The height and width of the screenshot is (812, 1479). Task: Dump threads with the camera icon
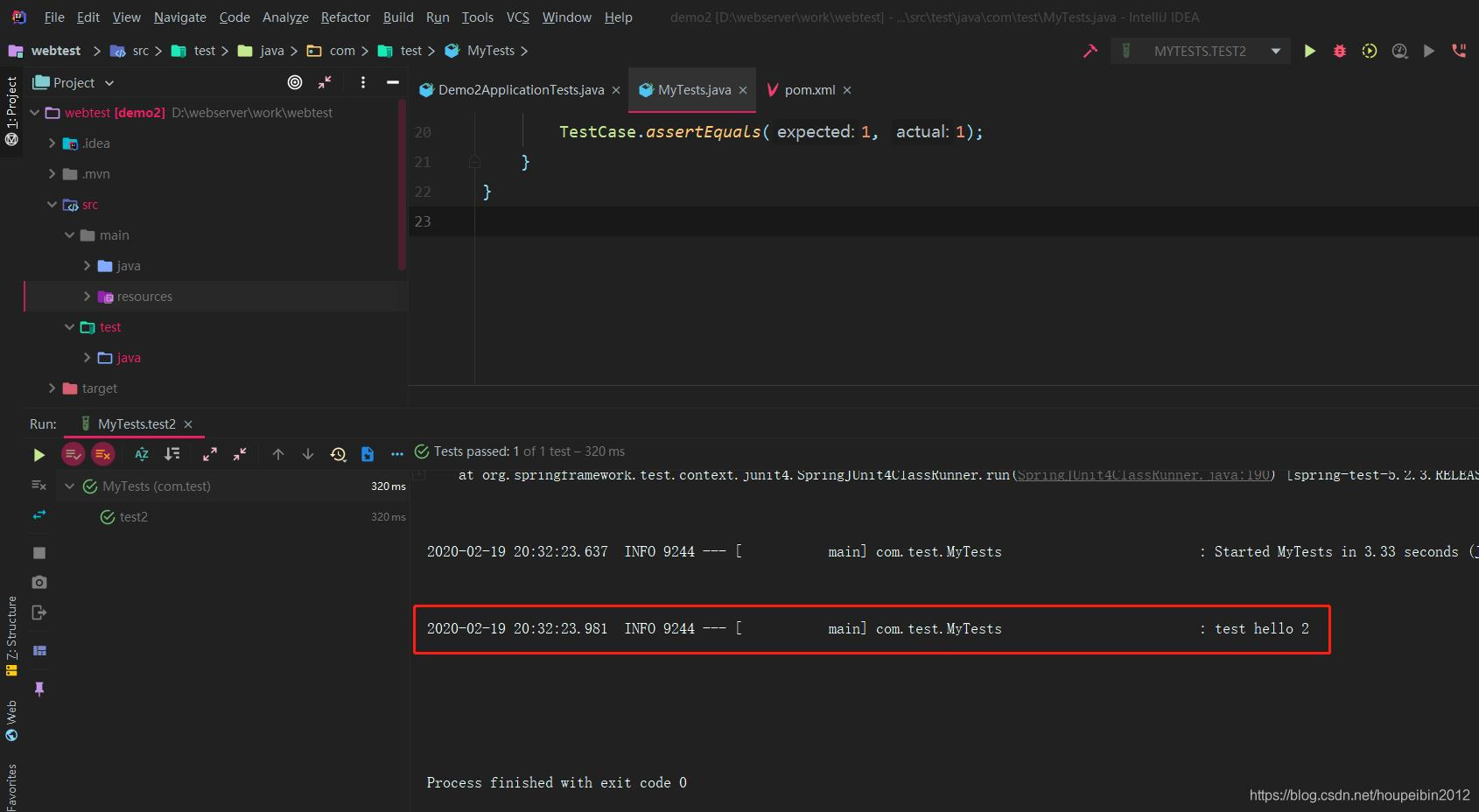[39, 582]
